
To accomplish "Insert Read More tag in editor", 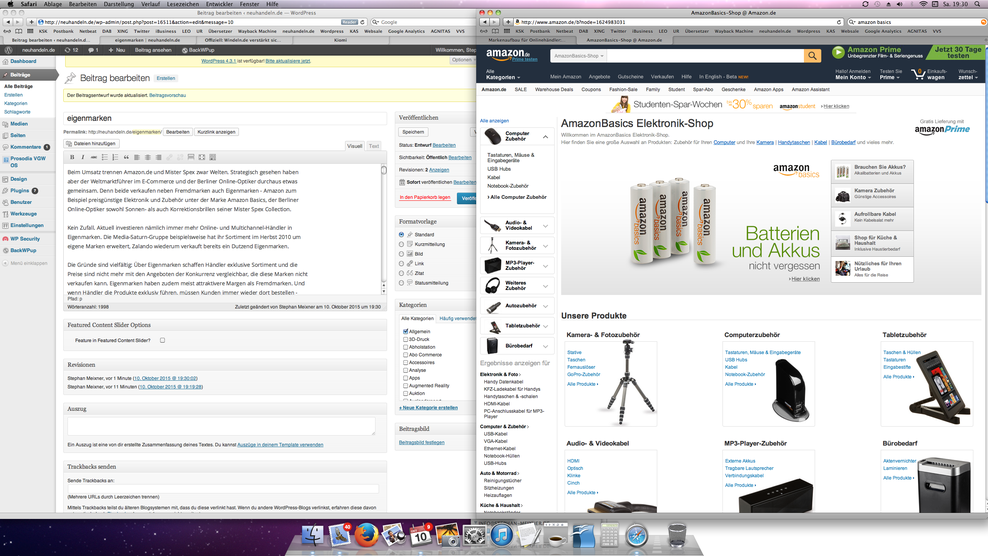I will point(191,157).
